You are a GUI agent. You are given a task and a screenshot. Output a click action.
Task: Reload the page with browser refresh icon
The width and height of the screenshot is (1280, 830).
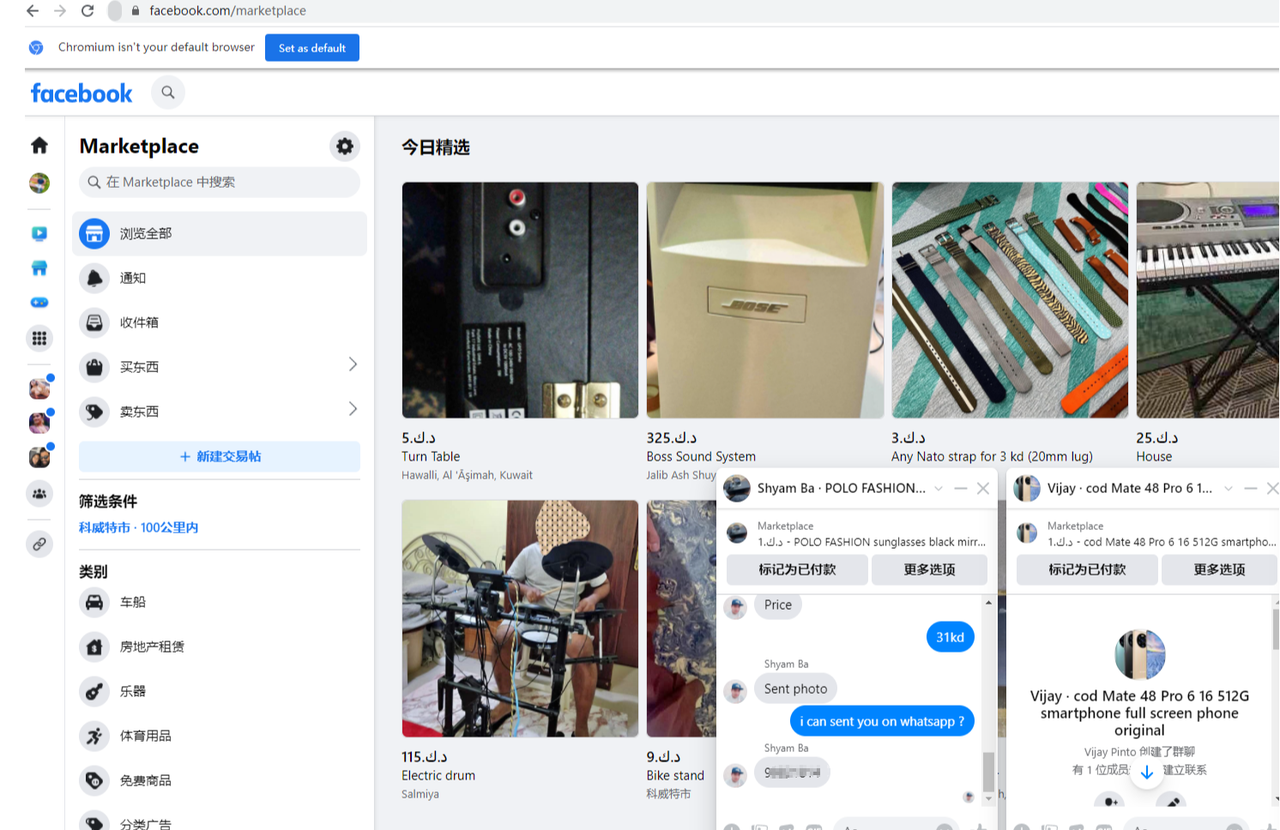point(87,11)
